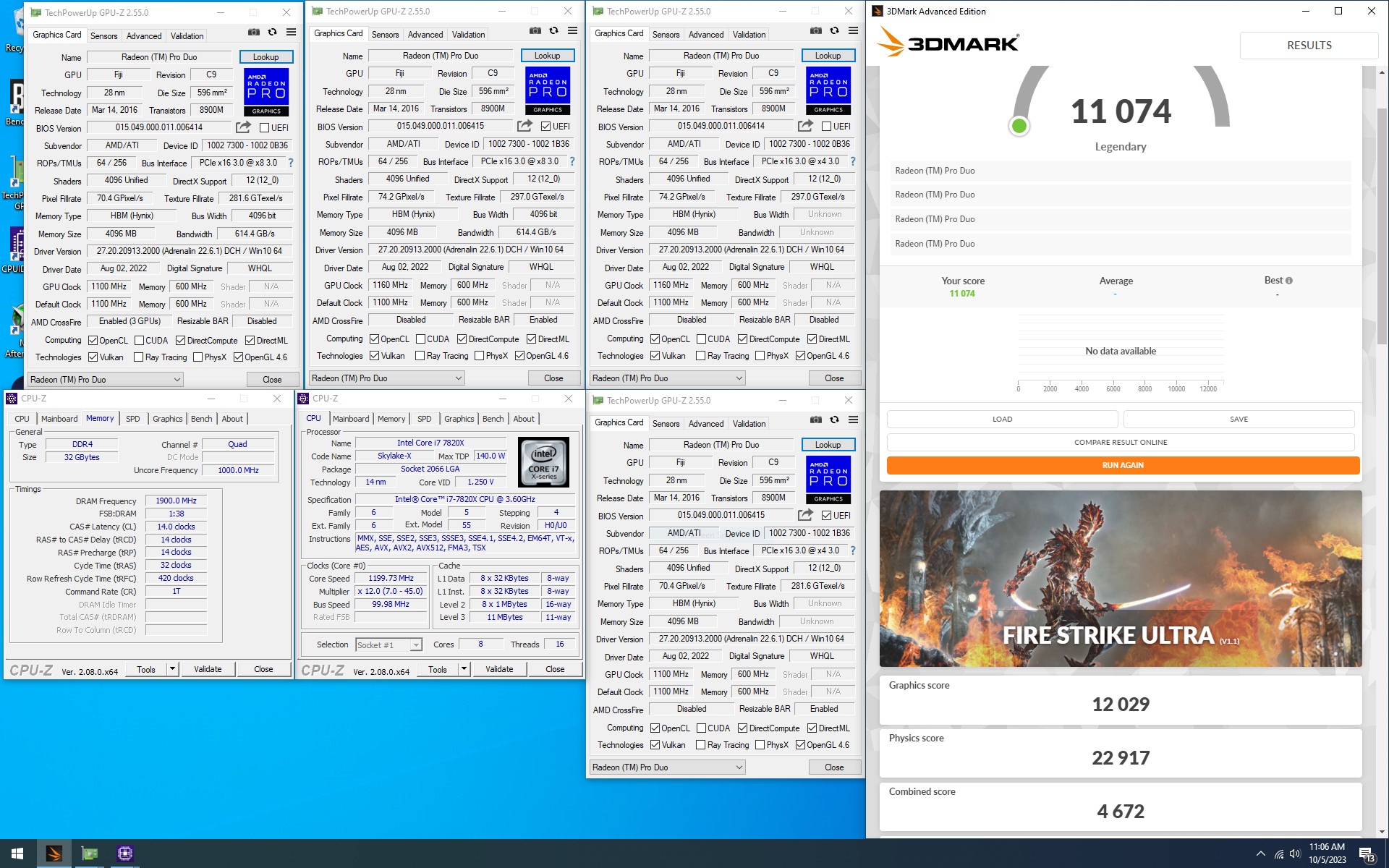
Task: Expand Tools dropdown arrow in CPU-Z Memory window
Action: 173,670
